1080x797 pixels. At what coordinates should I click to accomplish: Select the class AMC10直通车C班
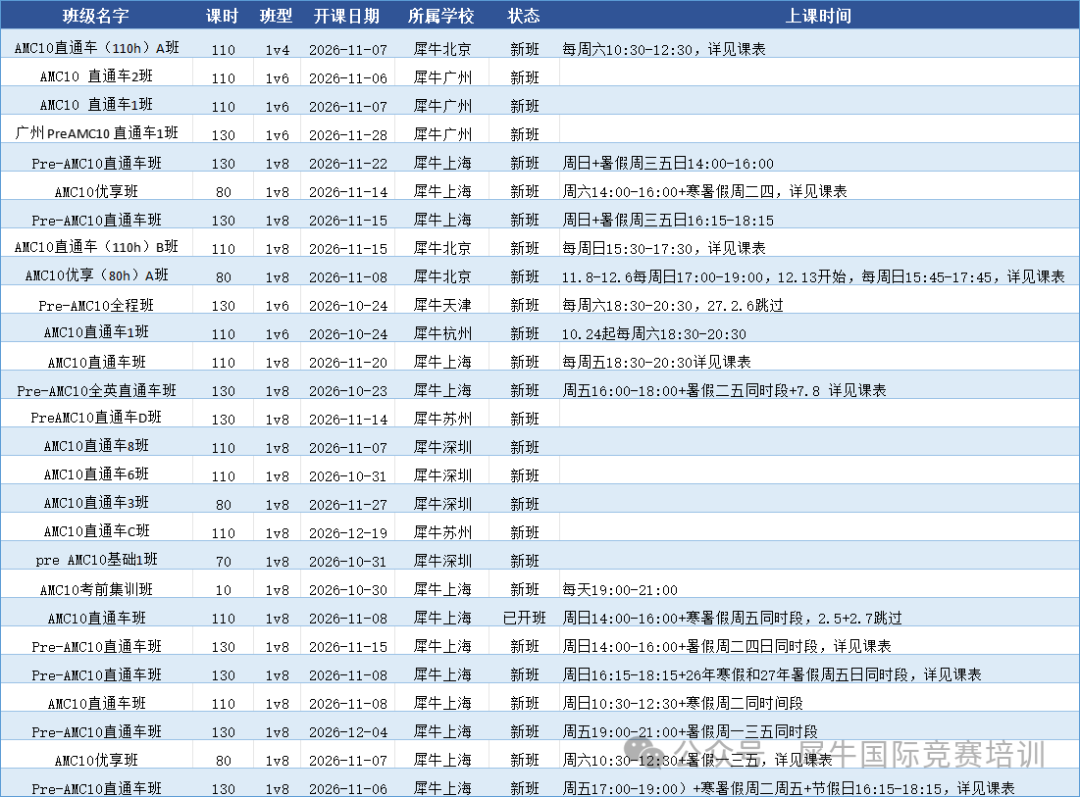[x=96, y=531]
